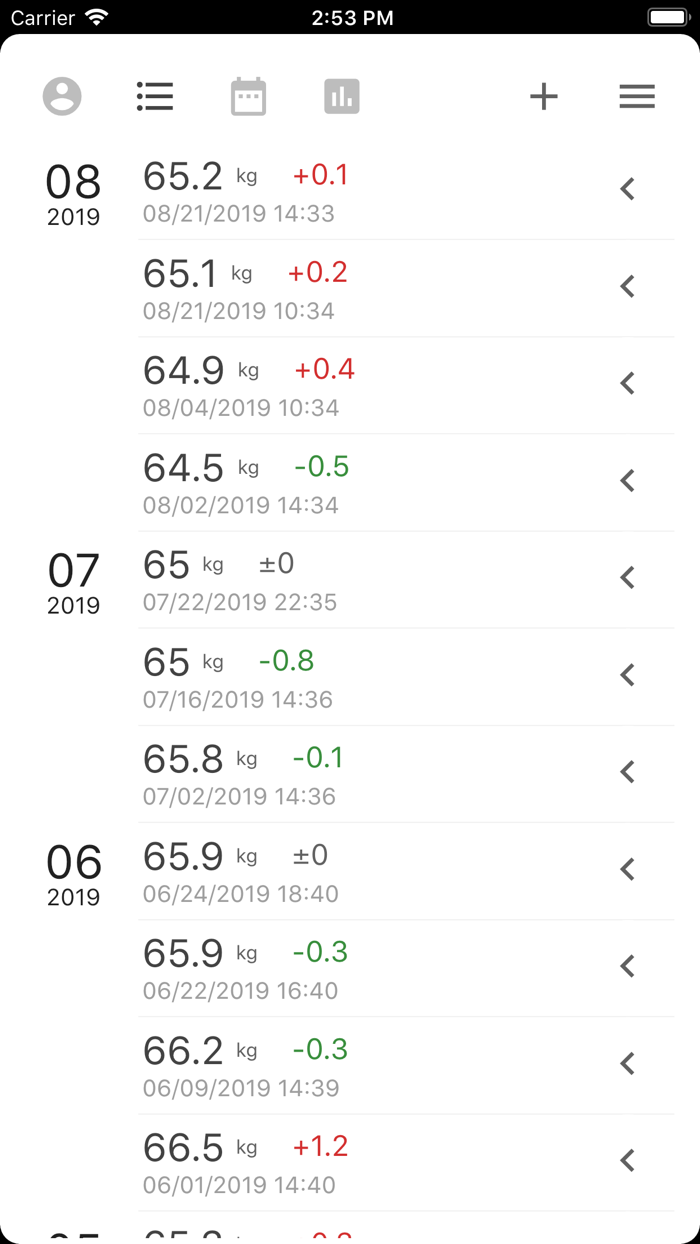Expand the 65 kg entry from 07/22/2019
Viewport: 700px width, 1244px height.
coord(627,577)
